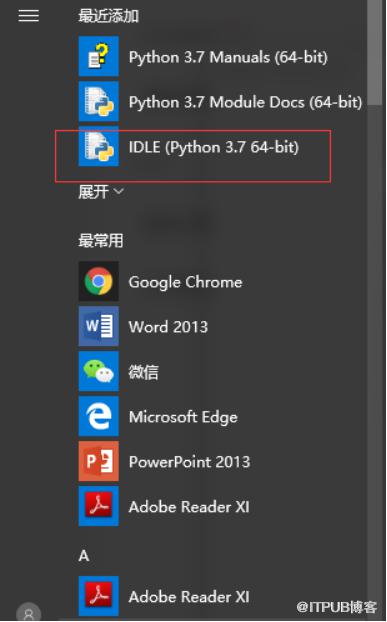Click the Microsoft Edge text label
Image resolution: width=387 pixels, height=622 pixels.
coord(183,417)
